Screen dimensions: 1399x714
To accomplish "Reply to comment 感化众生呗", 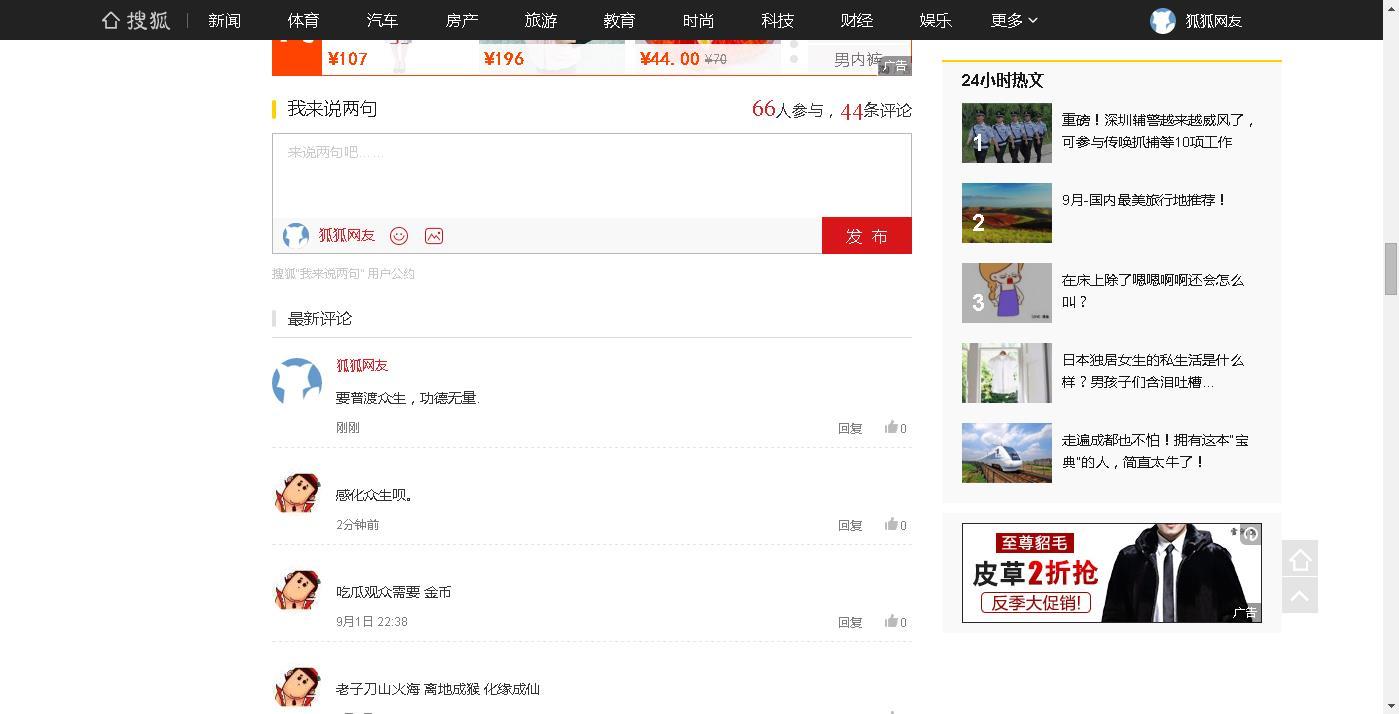I will coord(850,525).
